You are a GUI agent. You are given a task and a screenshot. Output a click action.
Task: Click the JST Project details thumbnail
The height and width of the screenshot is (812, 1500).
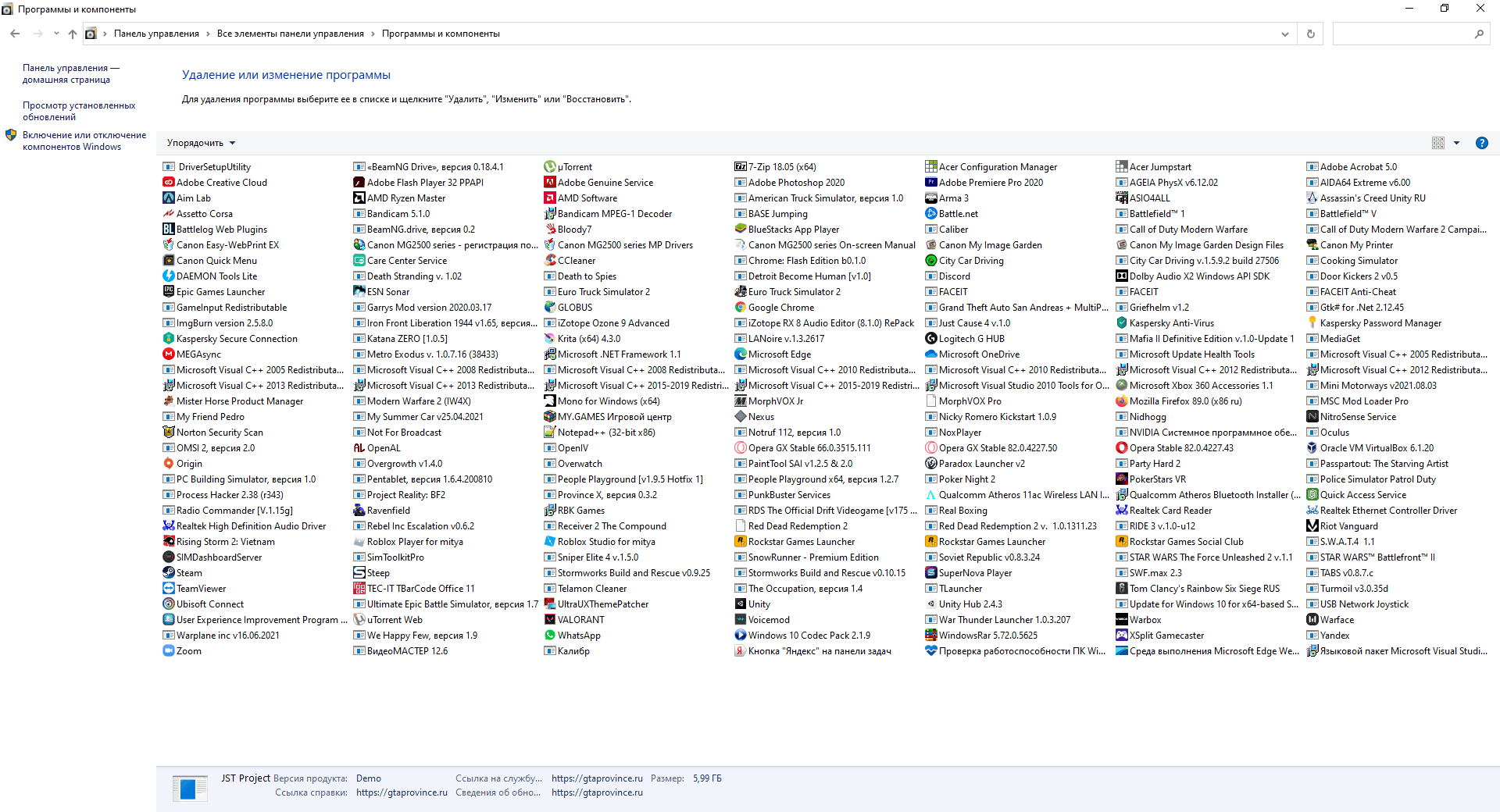click(x=190, y=788)
